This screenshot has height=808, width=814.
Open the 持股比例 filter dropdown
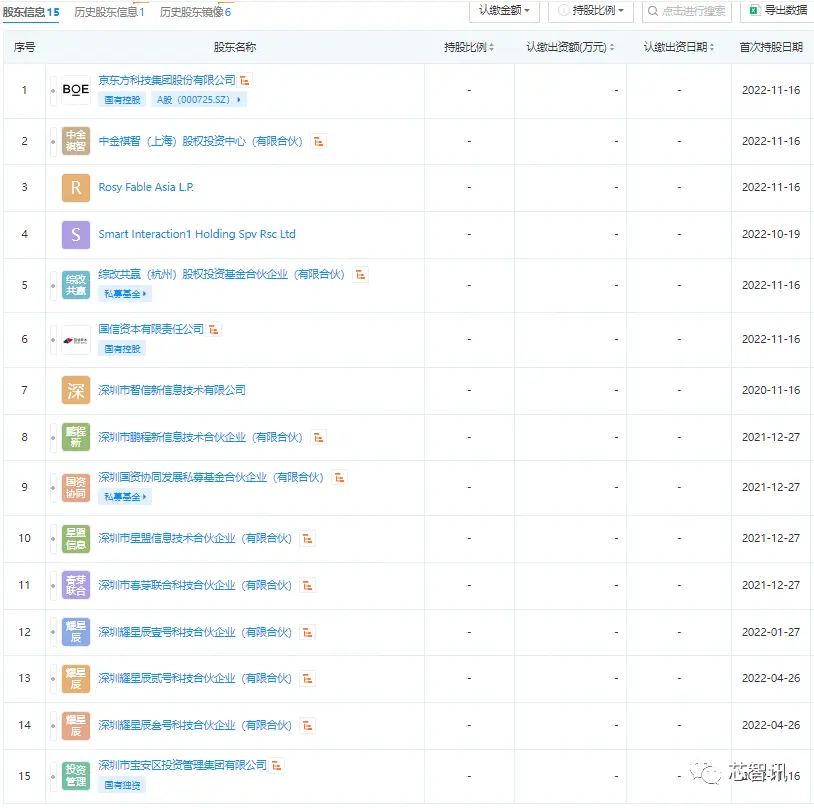pyautogui.click(x=591, y=10)
